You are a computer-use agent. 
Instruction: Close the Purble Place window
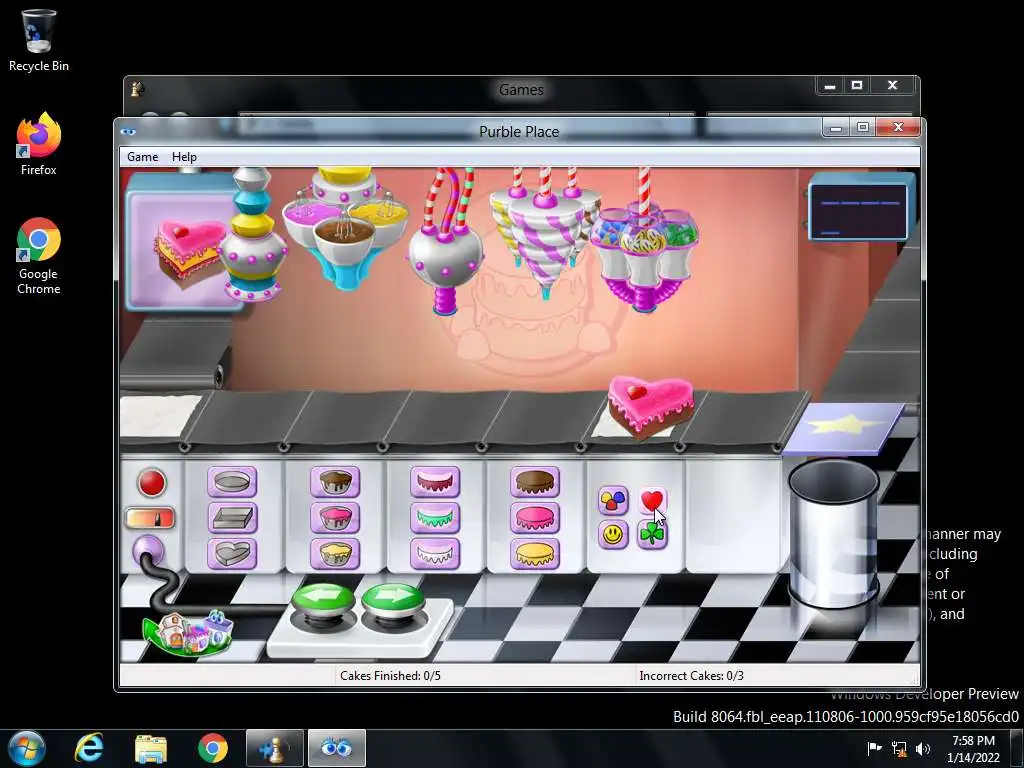point(898,127)
